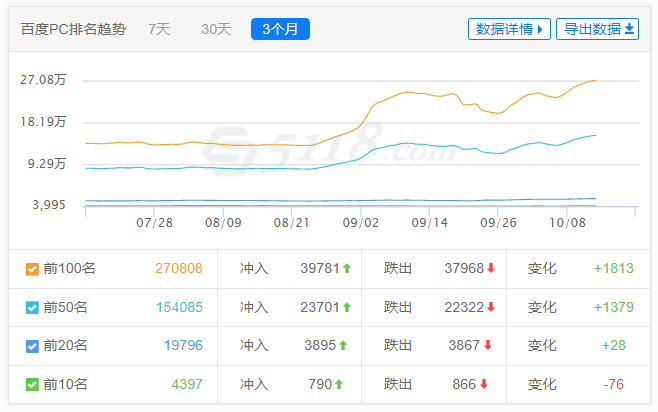Screen dimensions: 658x412
Task: Click the change value +1813
Action: tap(614, 268)
